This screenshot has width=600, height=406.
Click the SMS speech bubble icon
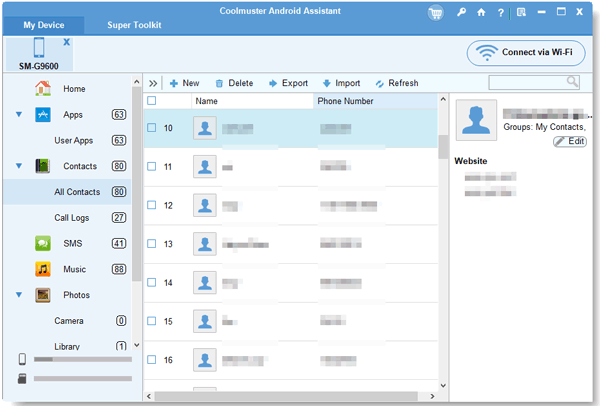(43, 243)
